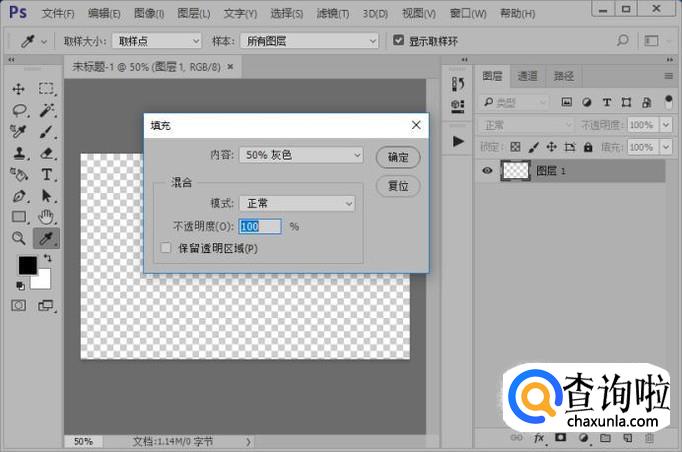The height and width of the screenshot is (452, 682).
Task: Lock image pixels brush icon
Action: pyautogui.click(x=534, y=147)
